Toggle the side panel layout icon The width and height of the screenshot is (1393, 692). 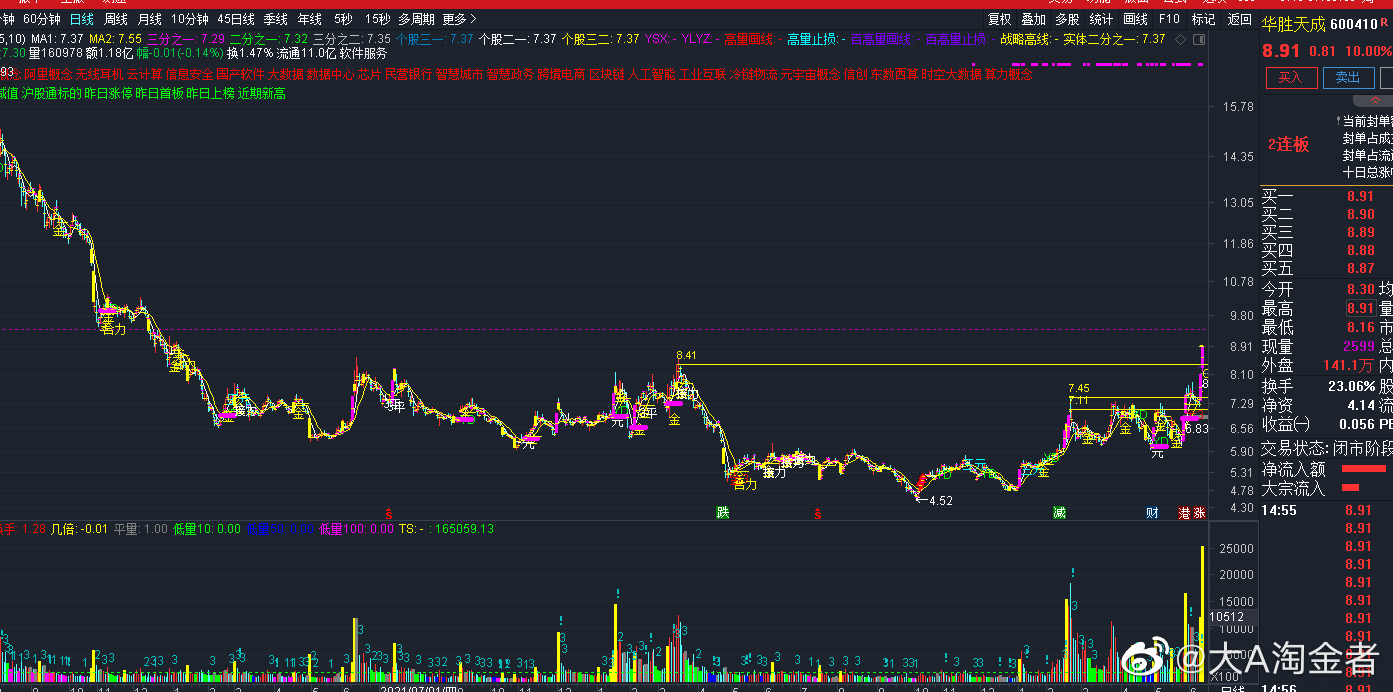tap(1197, 39)
